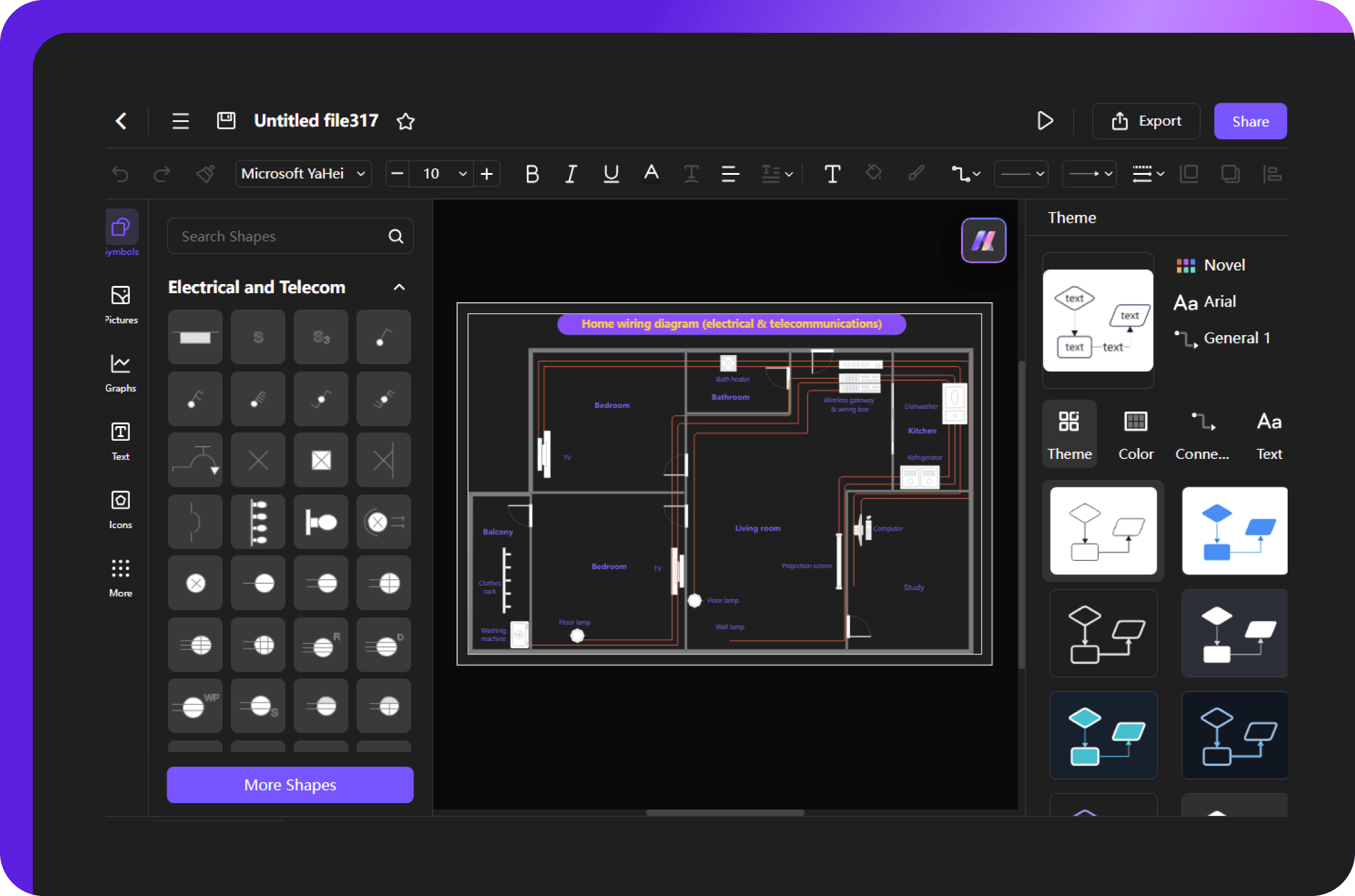Image resolution: width=1355 pixels, height=896 pixels.
Task: Click the Italic formatting icon
Action: coord(569,175)
